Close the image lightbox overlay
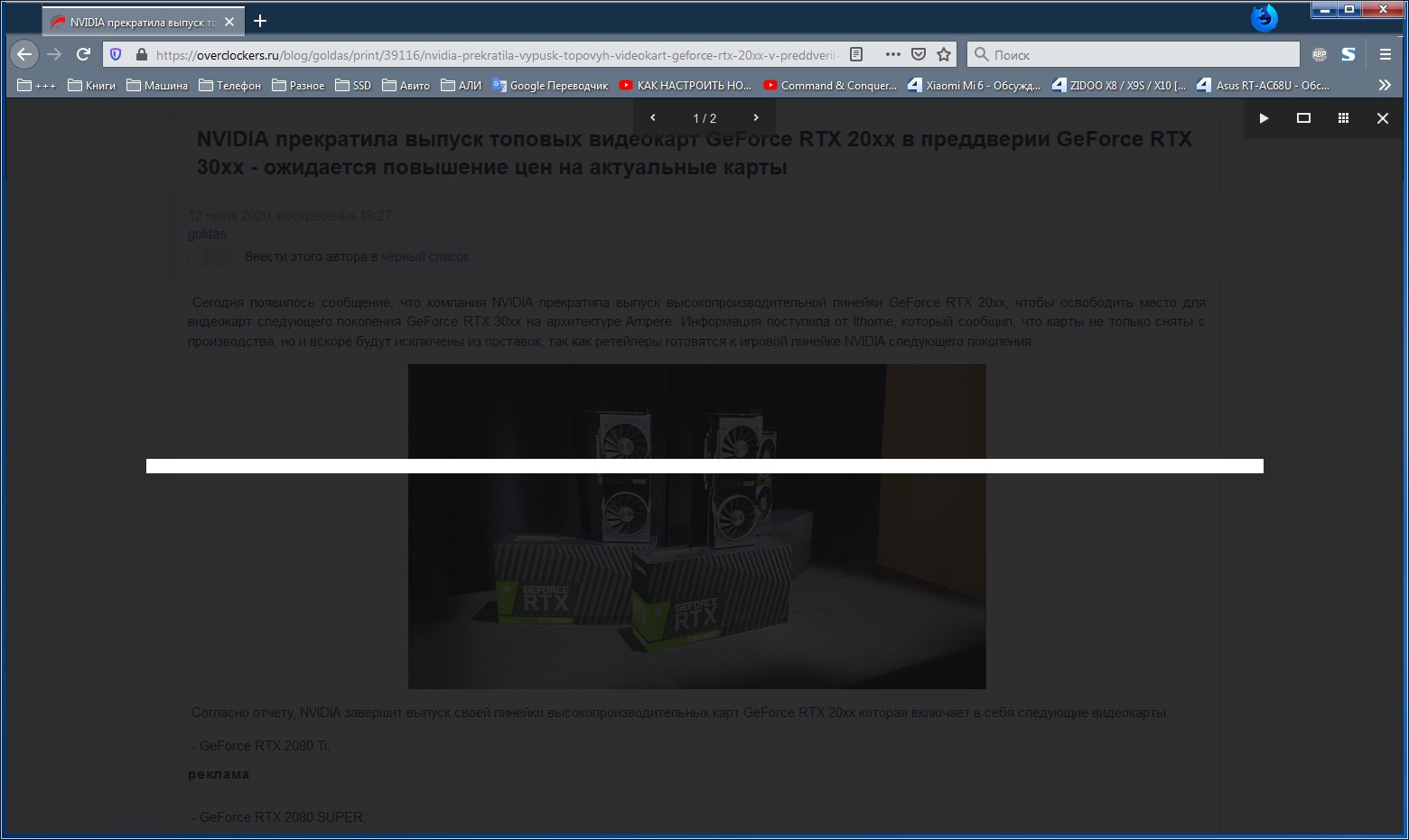Image resolution: width=1409 pixels, height=840 pixels. tap(1382, 118)
